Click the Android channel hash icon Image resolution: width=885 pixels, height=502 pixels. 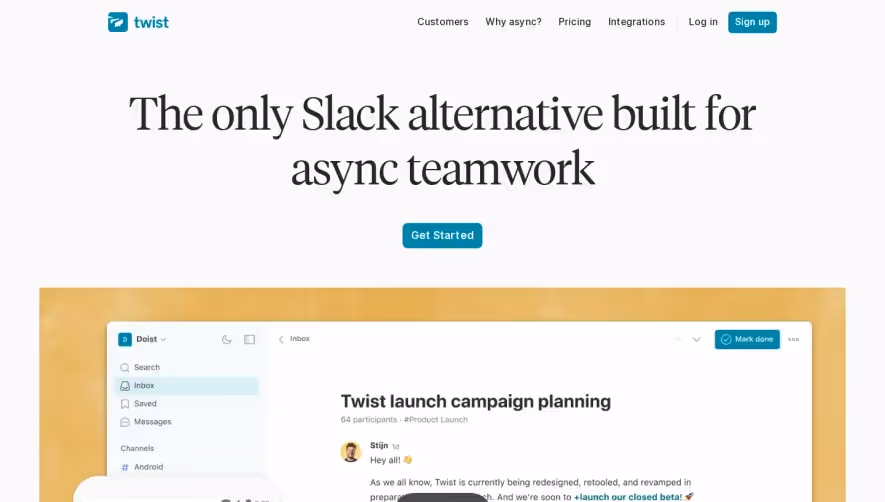125,467
